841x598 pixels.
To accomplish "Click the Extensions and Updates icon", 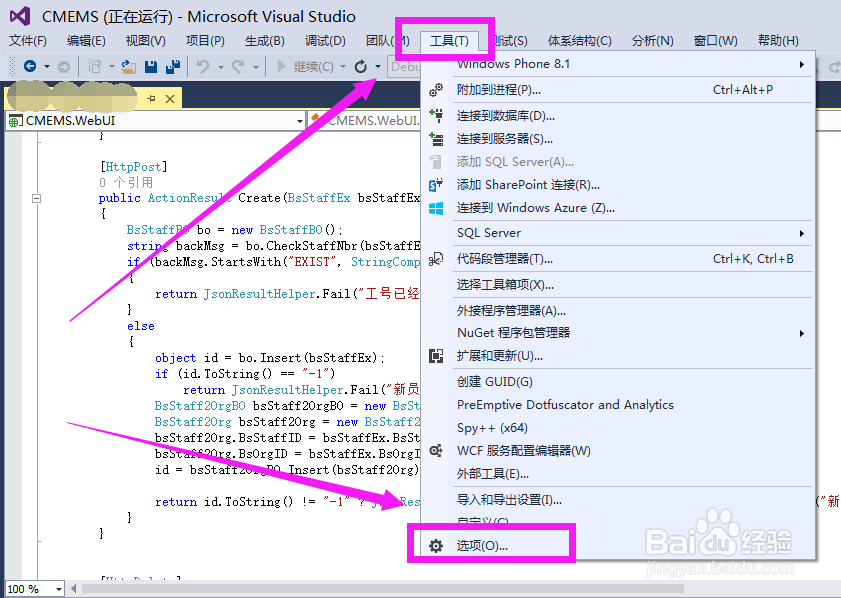I will (x=436, y=356).
